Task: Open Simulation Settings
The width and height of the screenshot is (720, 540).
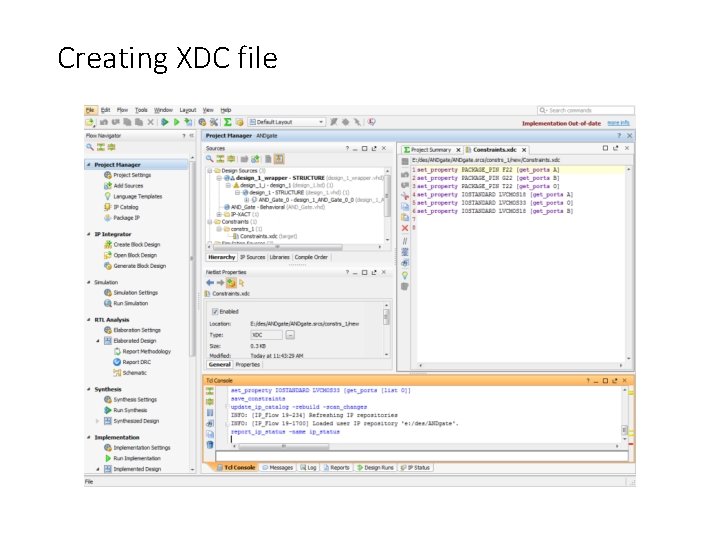Action: coord(135,292)
